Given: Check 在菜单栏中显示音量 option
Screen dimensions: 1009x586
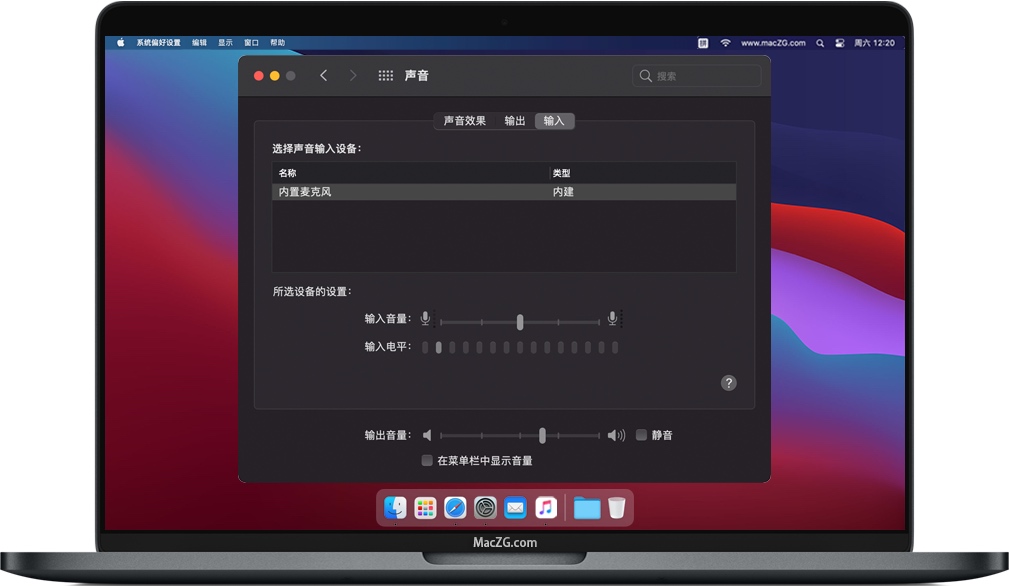Looking at the screenshot, I should coord(427,460).
